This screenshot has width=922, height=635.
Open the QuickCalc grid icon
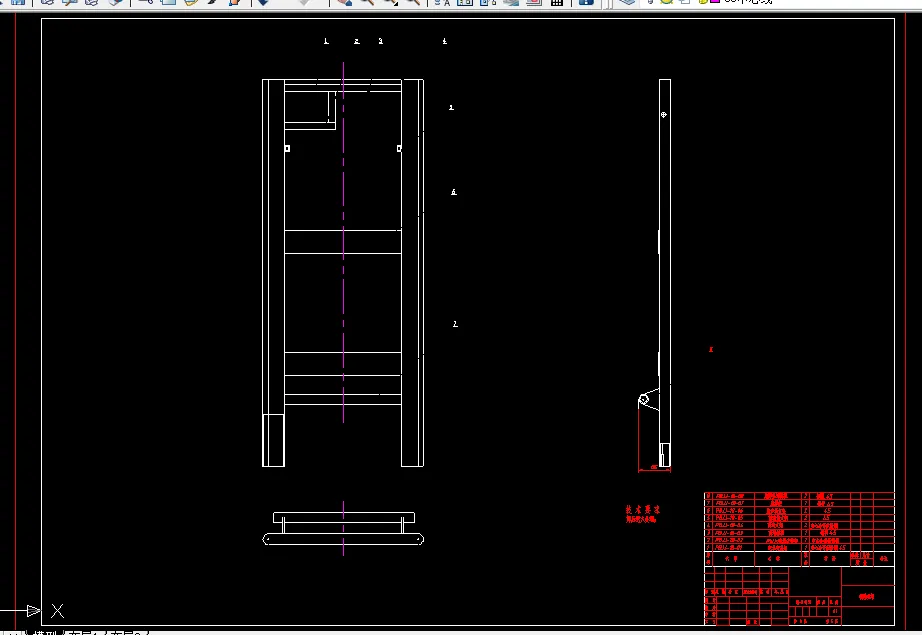(x=556, y=2)
